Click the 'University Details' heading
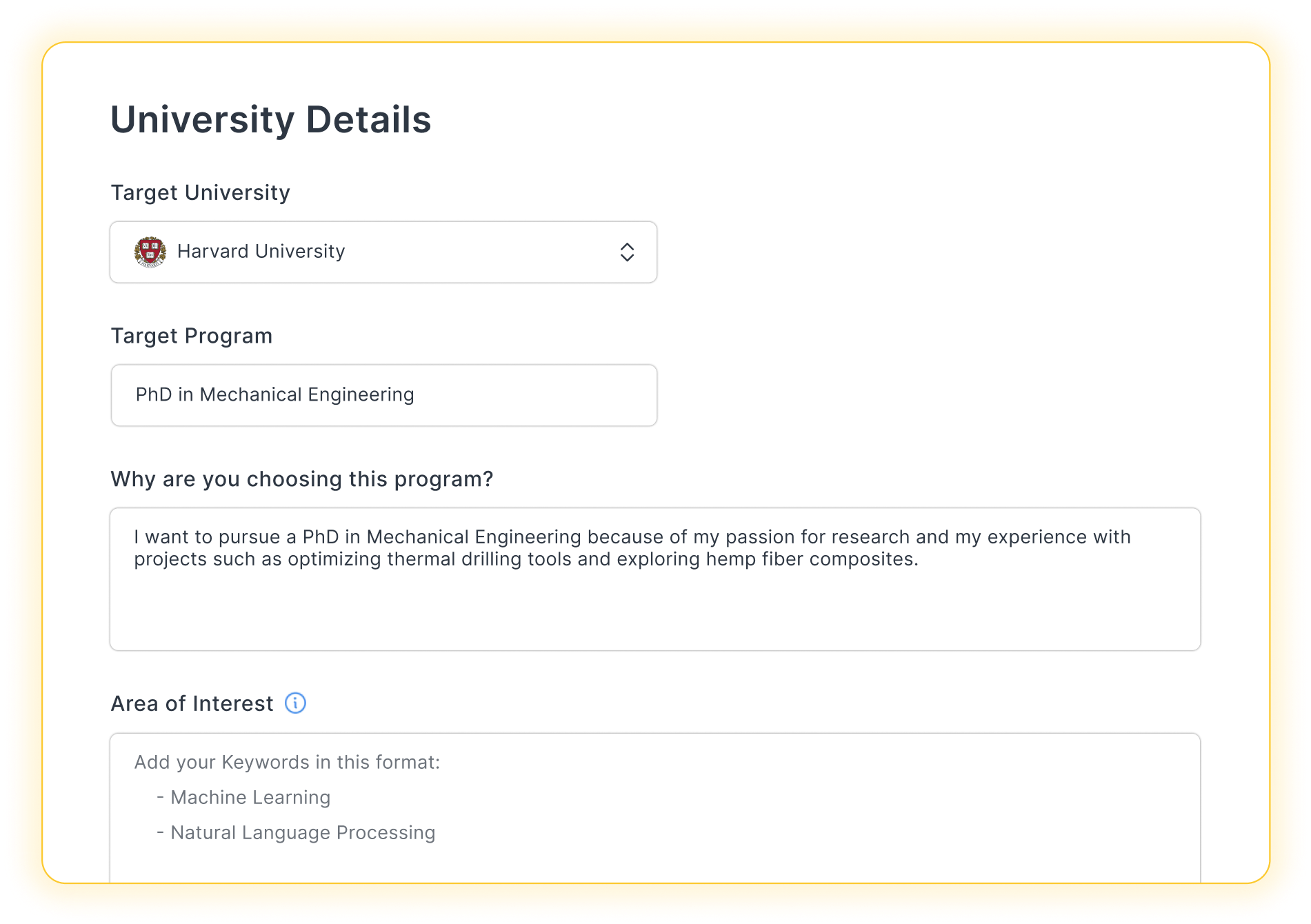This screenshot has height=924, width=1311. pyautogui.click(x=270, y=120)
